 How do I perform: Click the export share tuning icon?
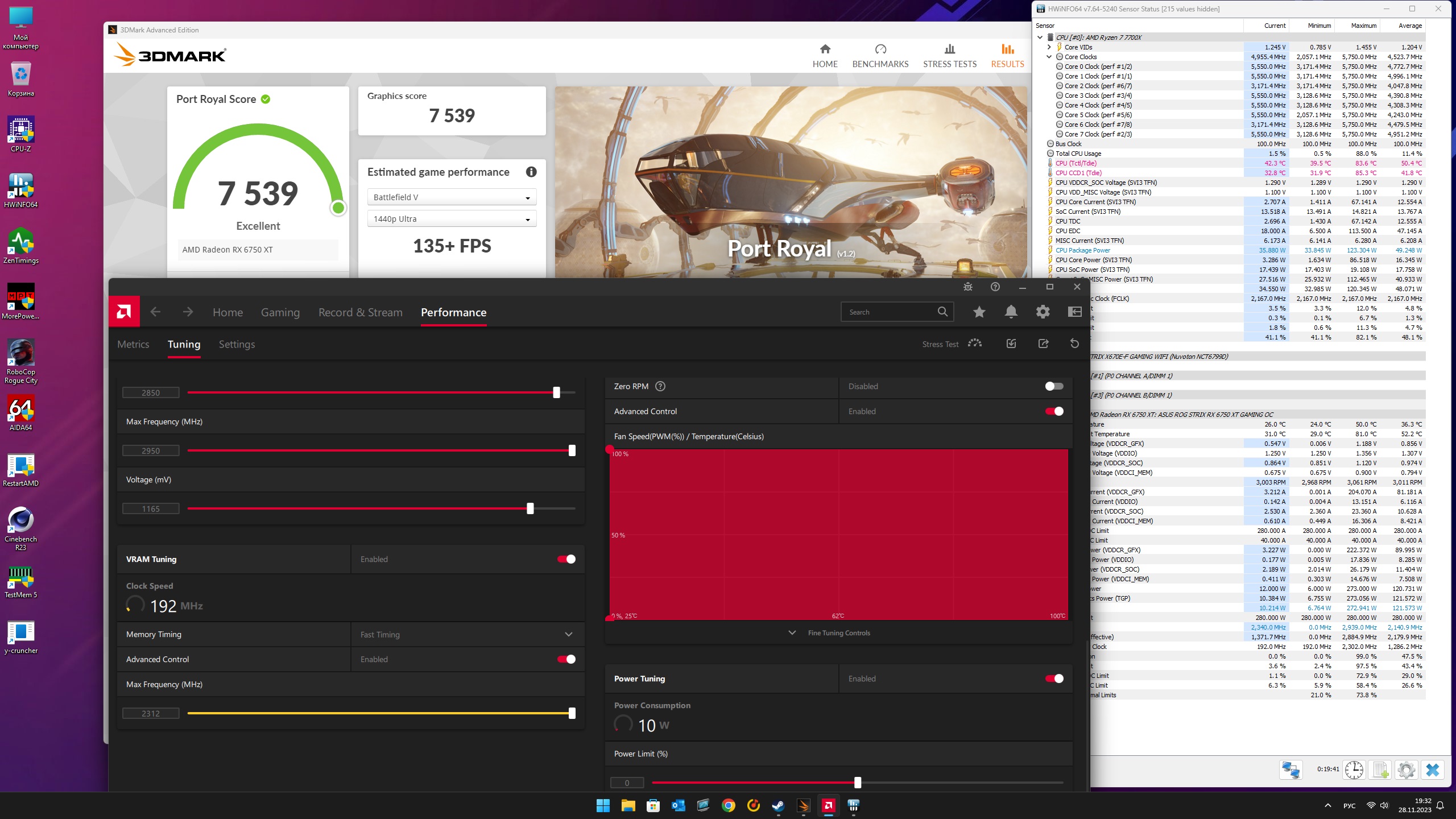(1043, 344)
